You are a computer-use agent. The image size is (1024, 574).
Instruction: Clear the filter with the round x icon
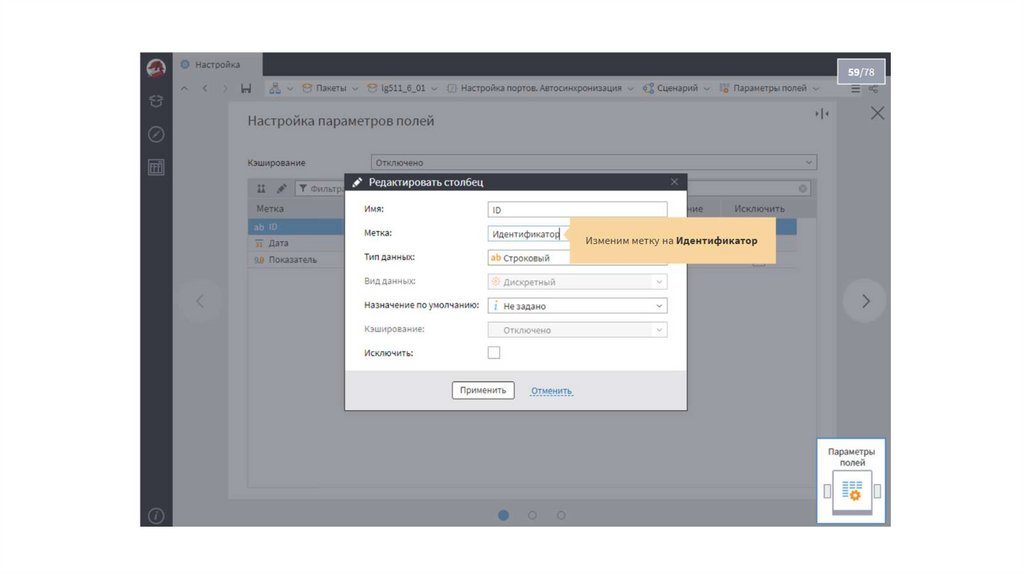[x=803, y=189]
